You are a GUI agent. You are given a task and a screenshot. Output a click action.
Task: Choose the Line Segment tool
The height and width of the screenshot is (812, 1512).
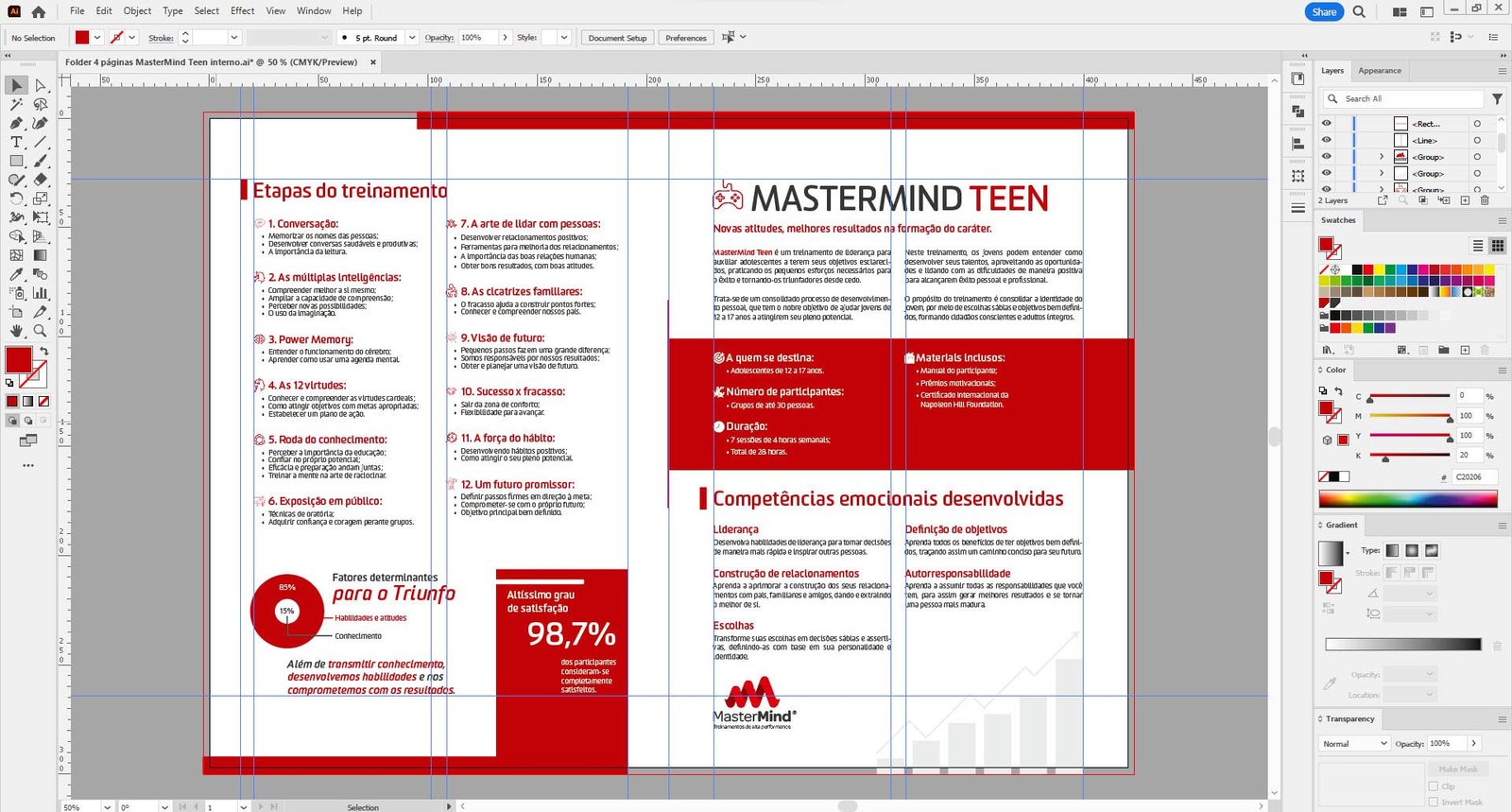(41, 142)
